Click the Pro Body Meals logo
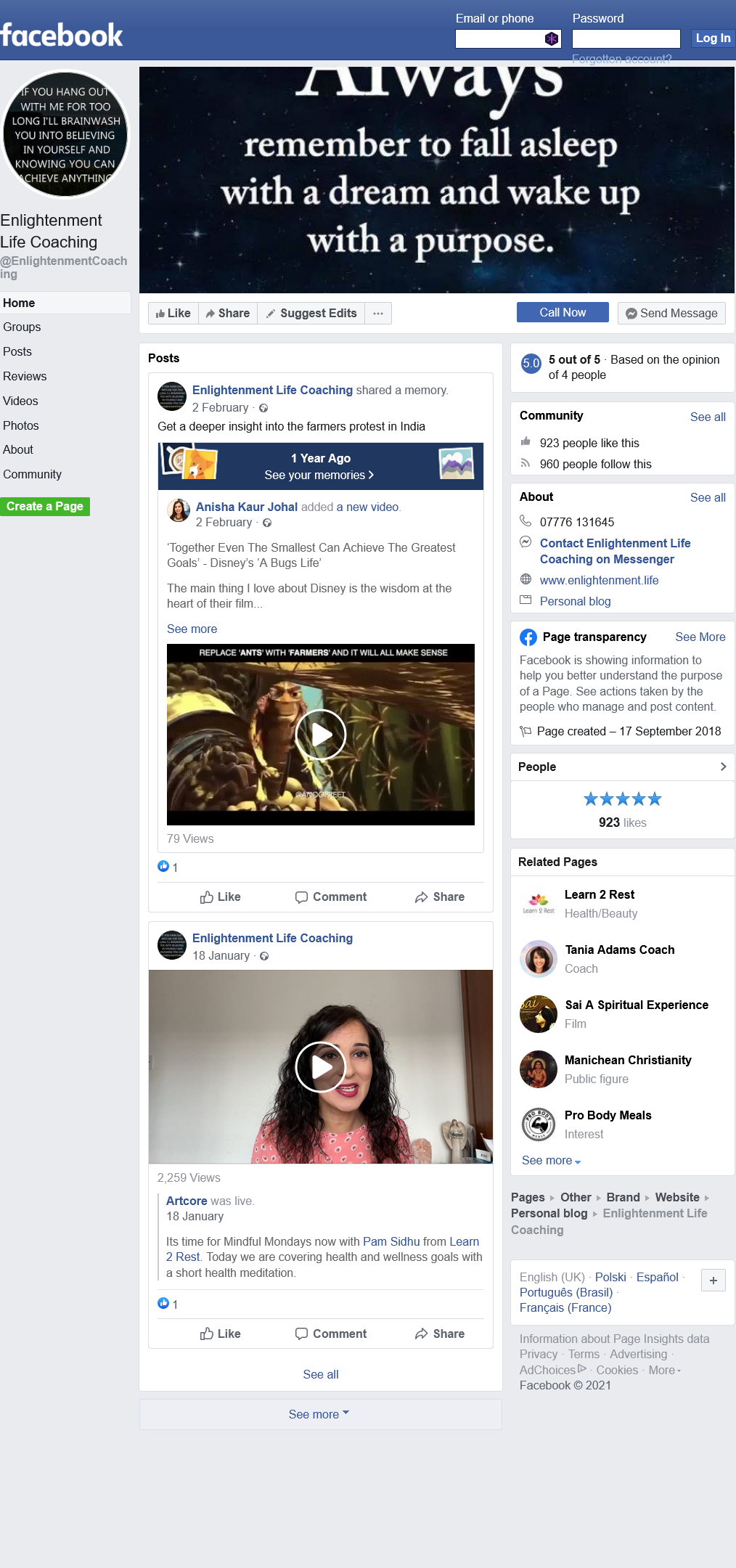The height and width of the screenshot is (1568, 736). (538, 1124)
